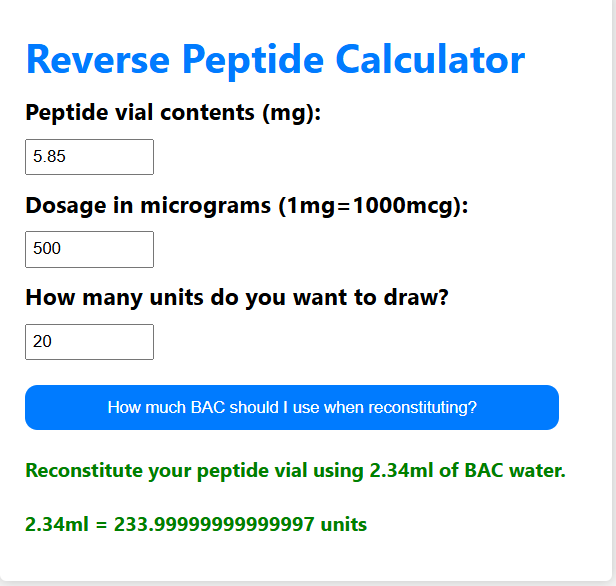Click the 'How much BAC should I use' button
This screenshot has height=586, width=616.
[x=292, y=407]
